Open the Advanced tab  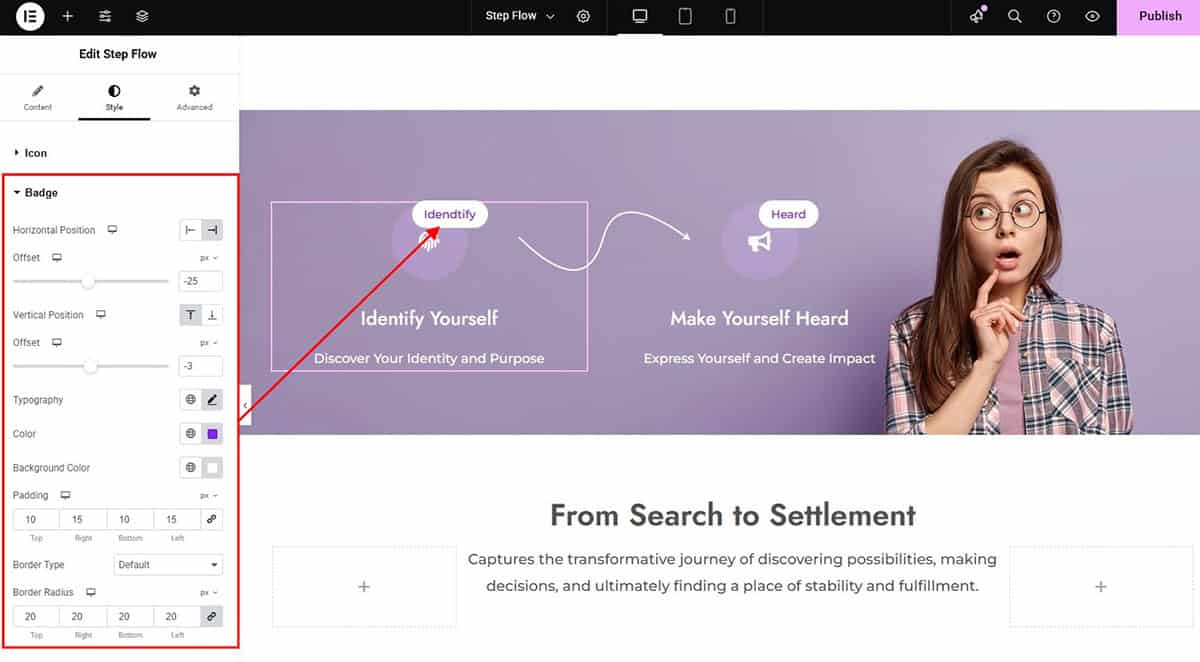click(194, 97)
